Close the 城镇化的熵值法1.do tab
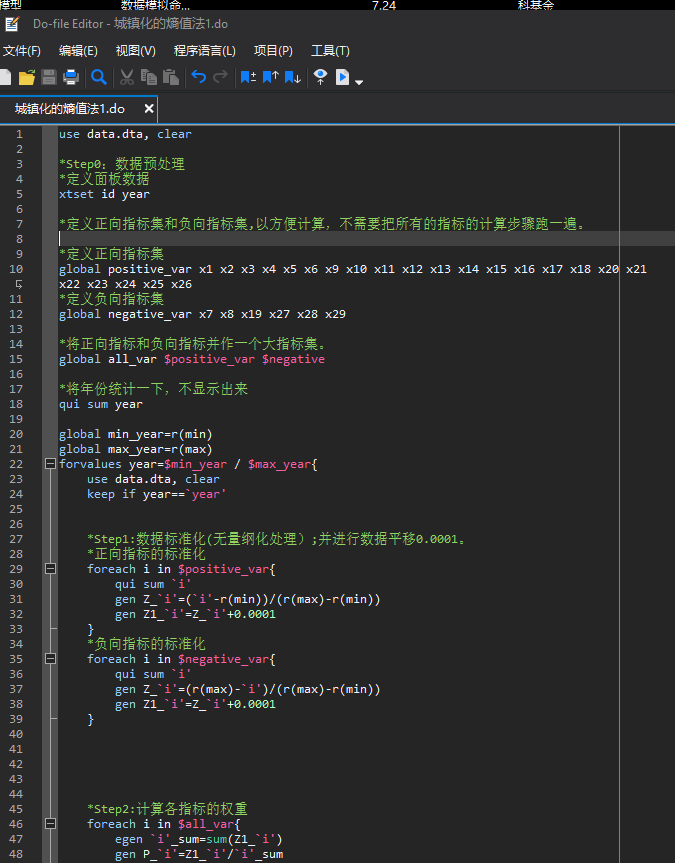Viewport: 675px width, 863px height. pyautogui.click(x=149, y=109)
